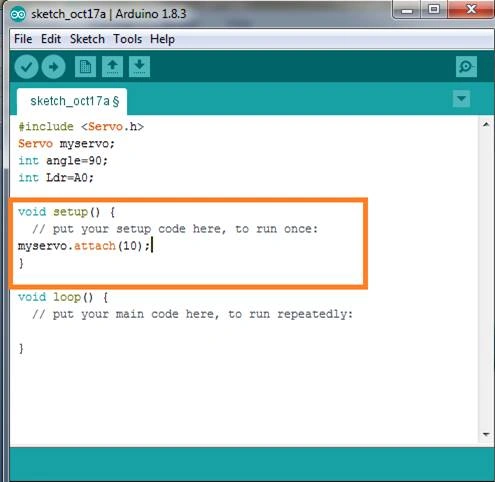Viewport: 495px width, 482px height.
Task: Open the Tools menu
Action: (x=127, y=39)
